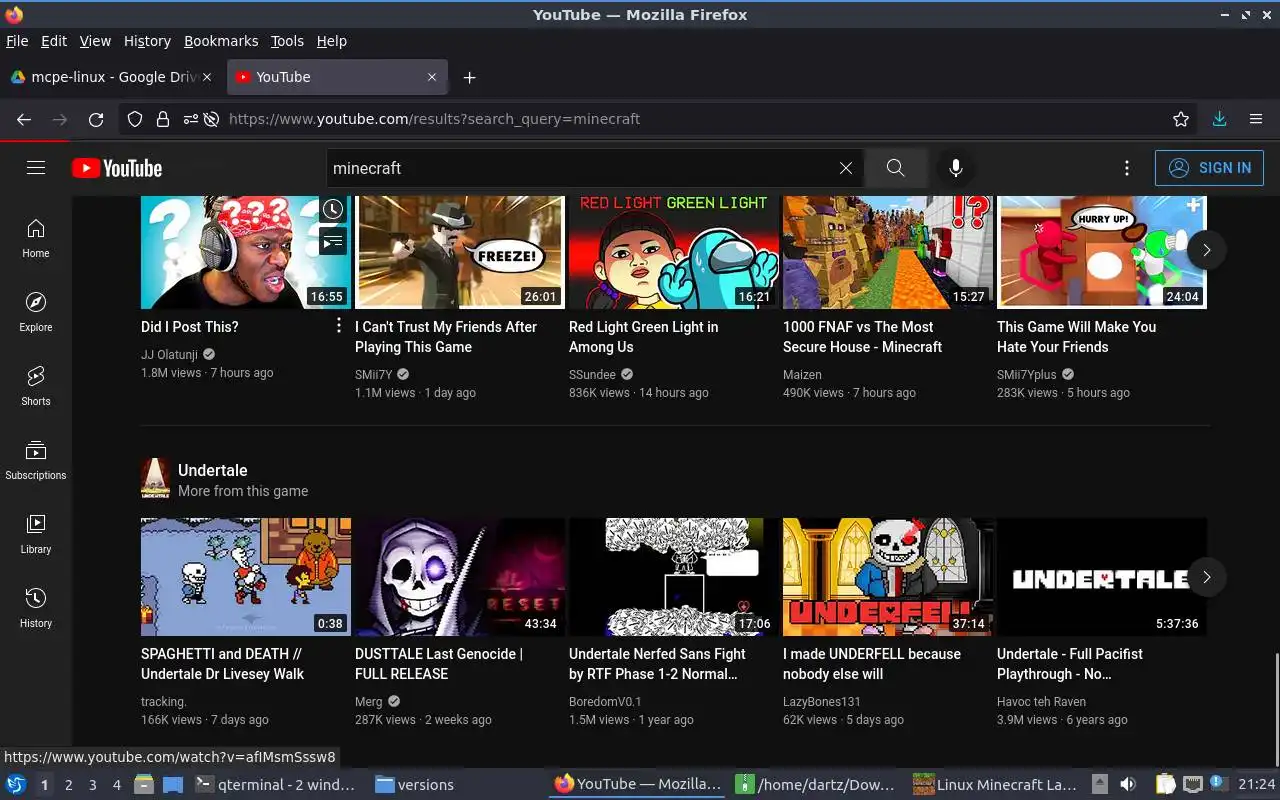Screen dimensions: 1280x800
Task: Bookmark this page with the star
Action: click(x=1181, y=119)
